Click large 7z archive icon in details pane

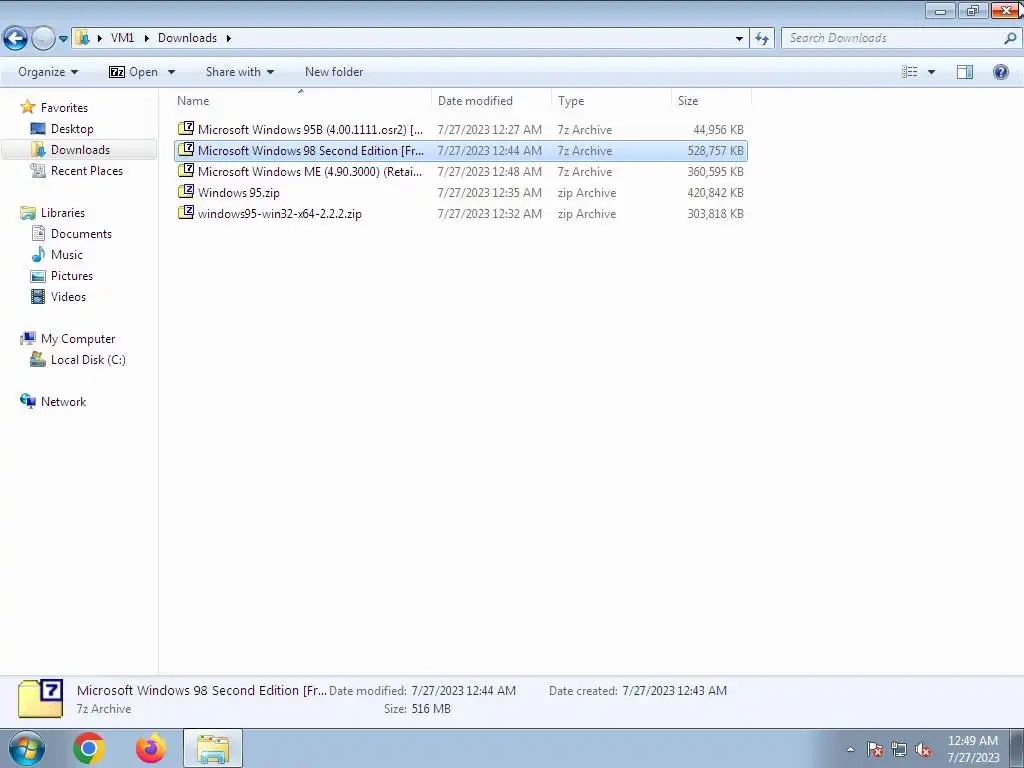[x=40, y=699]
